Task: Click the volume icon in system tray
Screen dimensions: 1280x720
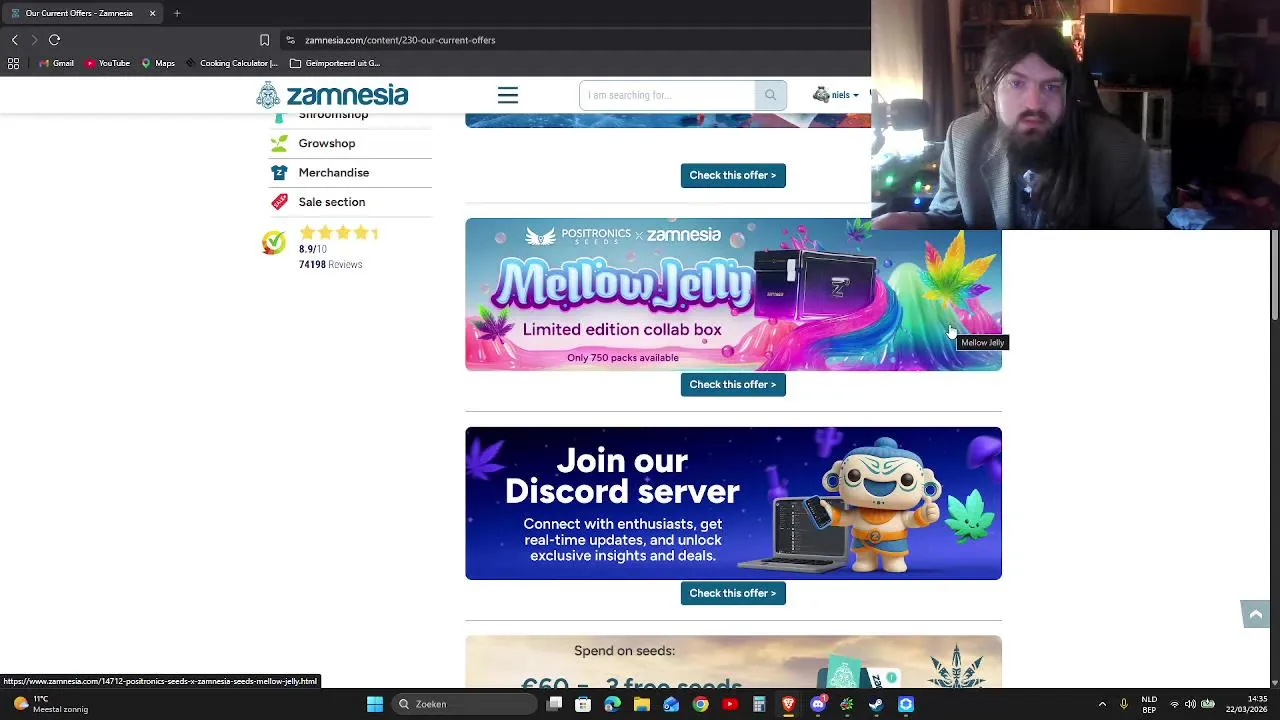Action: [1190, 704]
